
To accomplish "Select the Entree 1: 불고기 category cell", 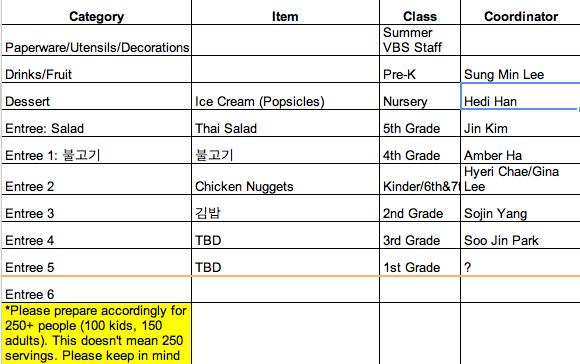I will 97,150.
